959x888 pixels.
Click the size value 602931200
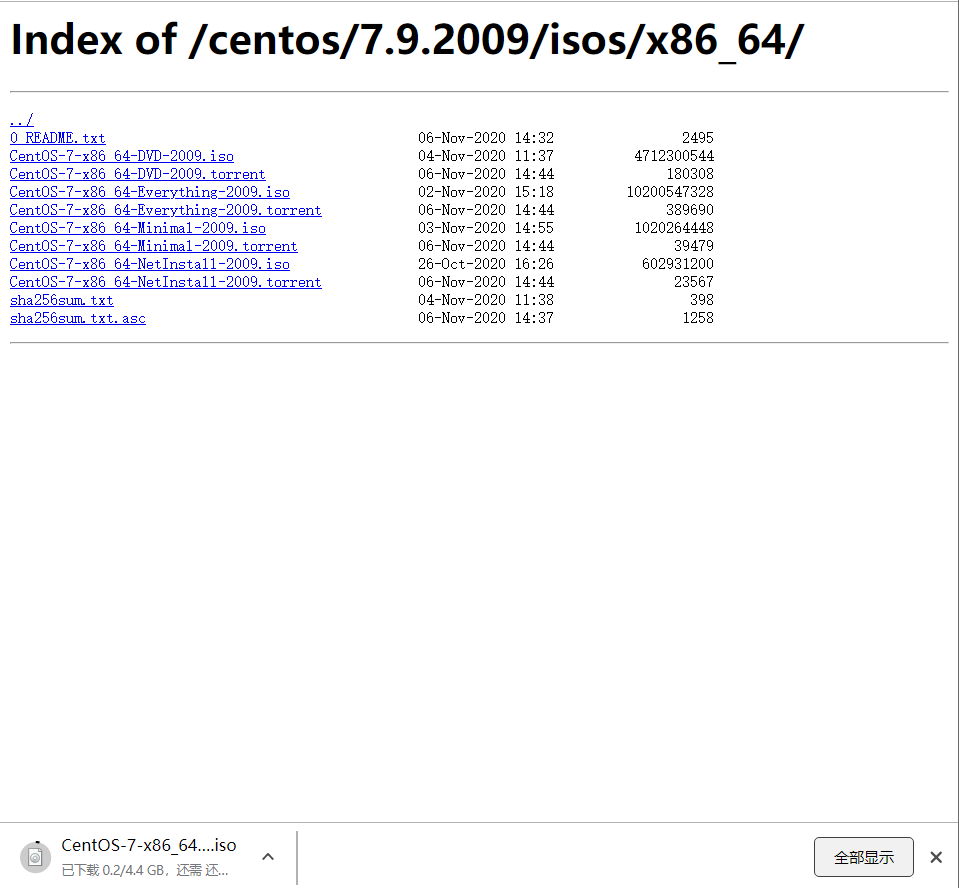pyautogui.click(x=678, y=264)
